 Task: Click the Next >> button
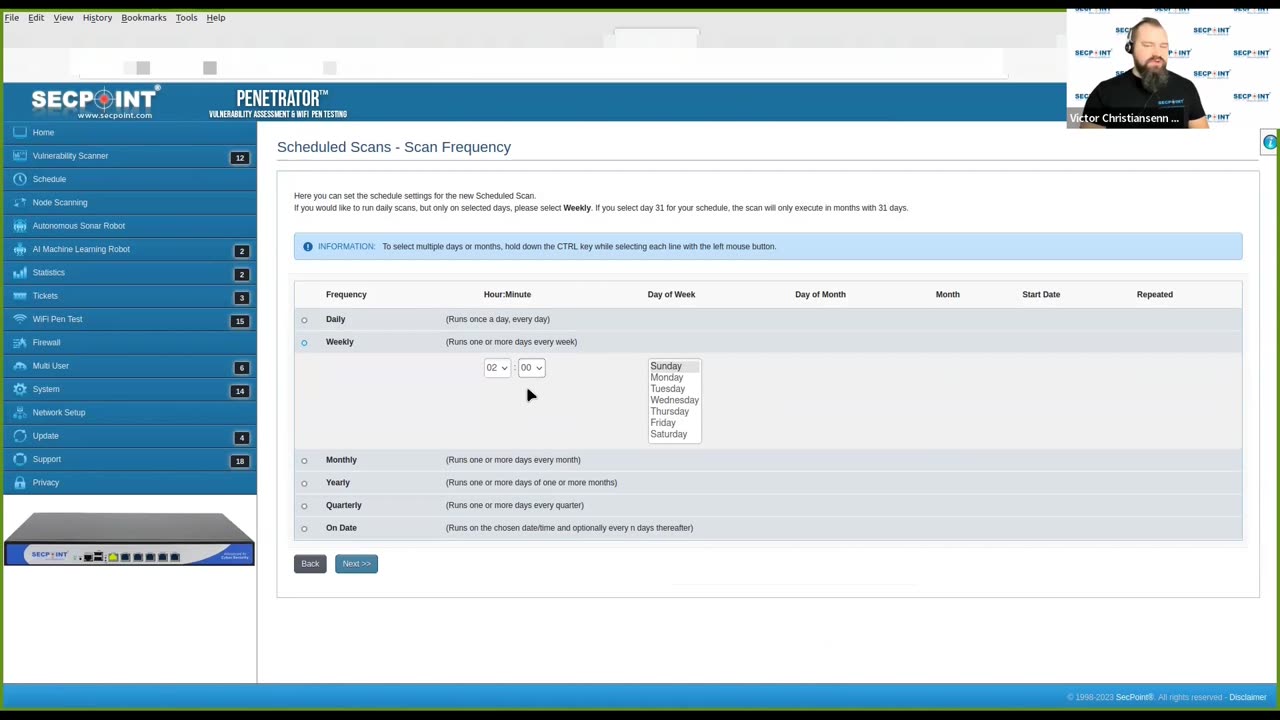(x=356, y=564)
